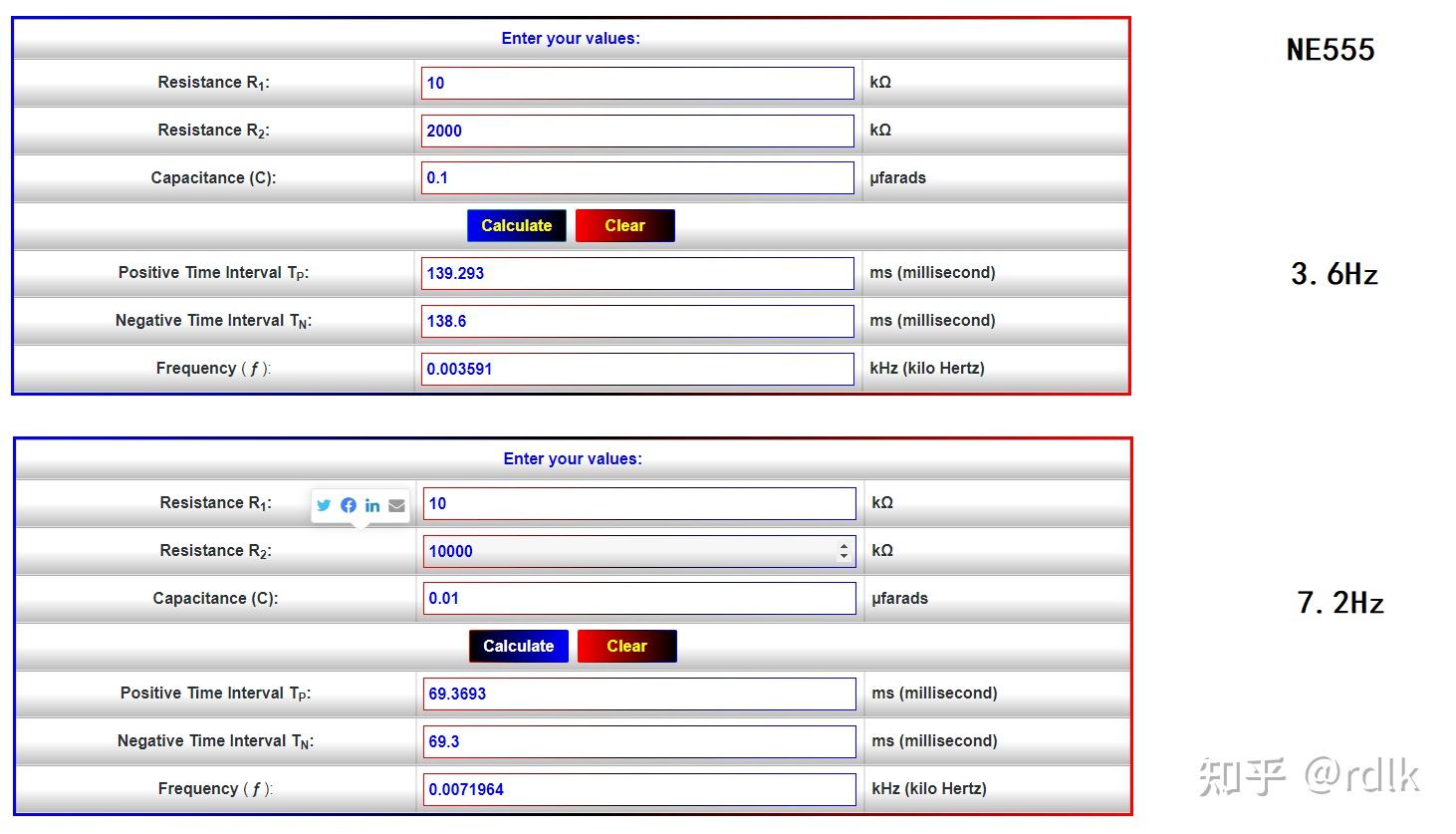This screenshot has height=834, width=1456.
Task: Select Frequency field showing 0.0071964
Action: 639,789
